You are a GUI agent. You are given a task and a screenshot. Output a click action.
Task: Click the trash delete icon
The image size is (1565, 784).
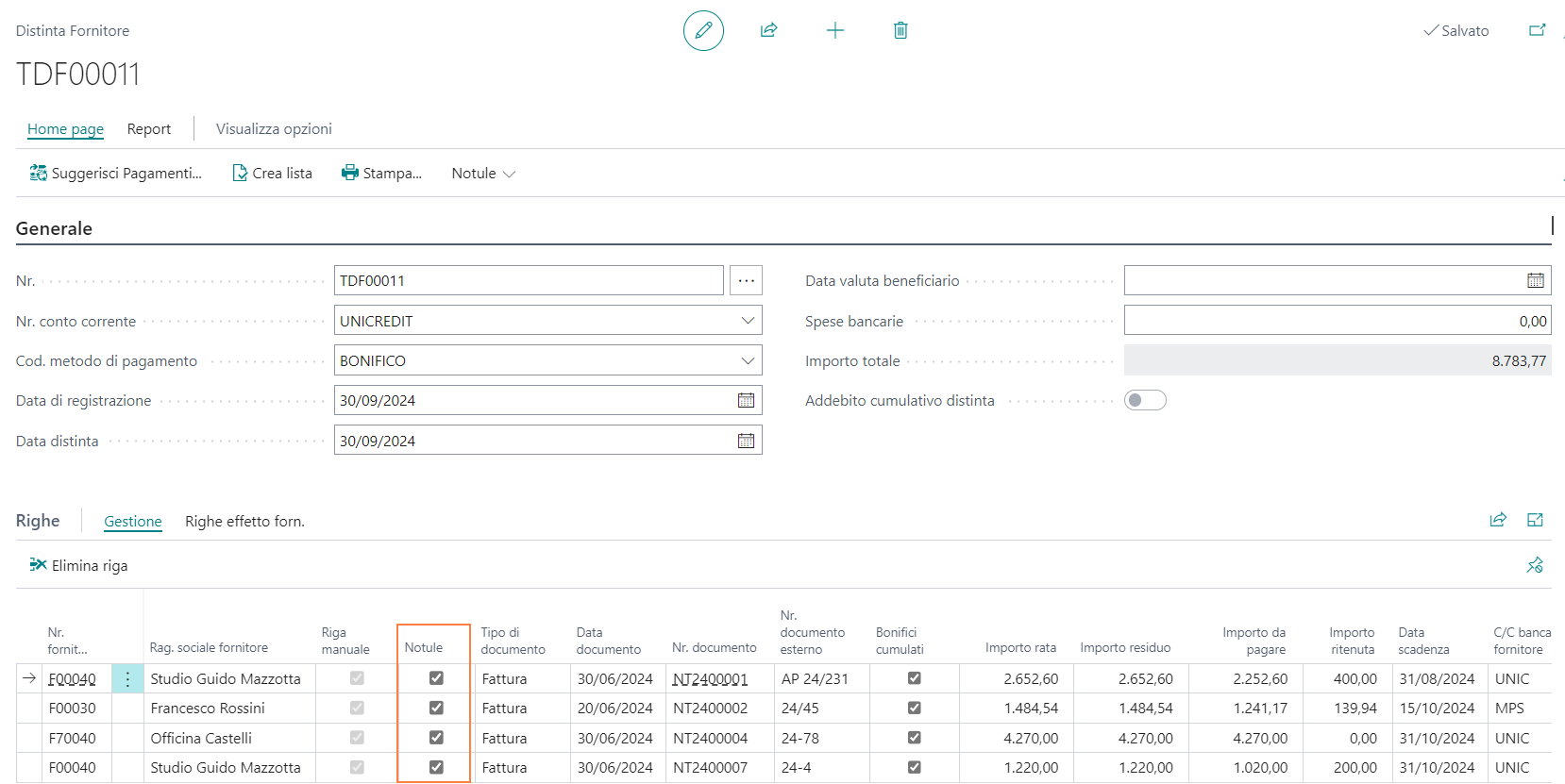(900, 31)
